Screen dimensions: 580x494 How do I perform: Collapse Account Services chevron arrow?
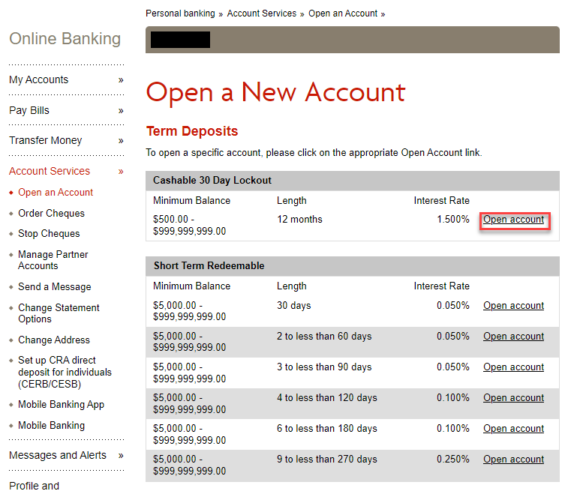[121, 171]
